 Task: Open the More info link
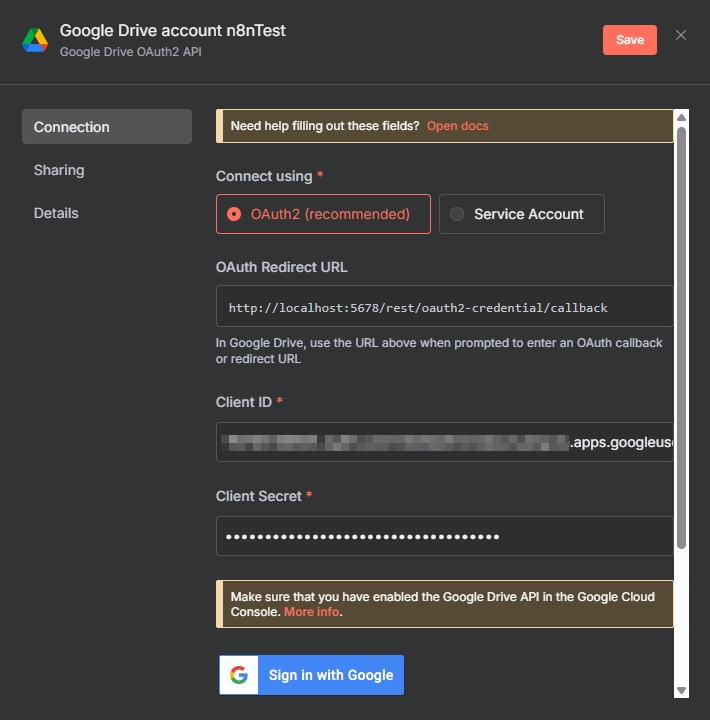(311, 612)
